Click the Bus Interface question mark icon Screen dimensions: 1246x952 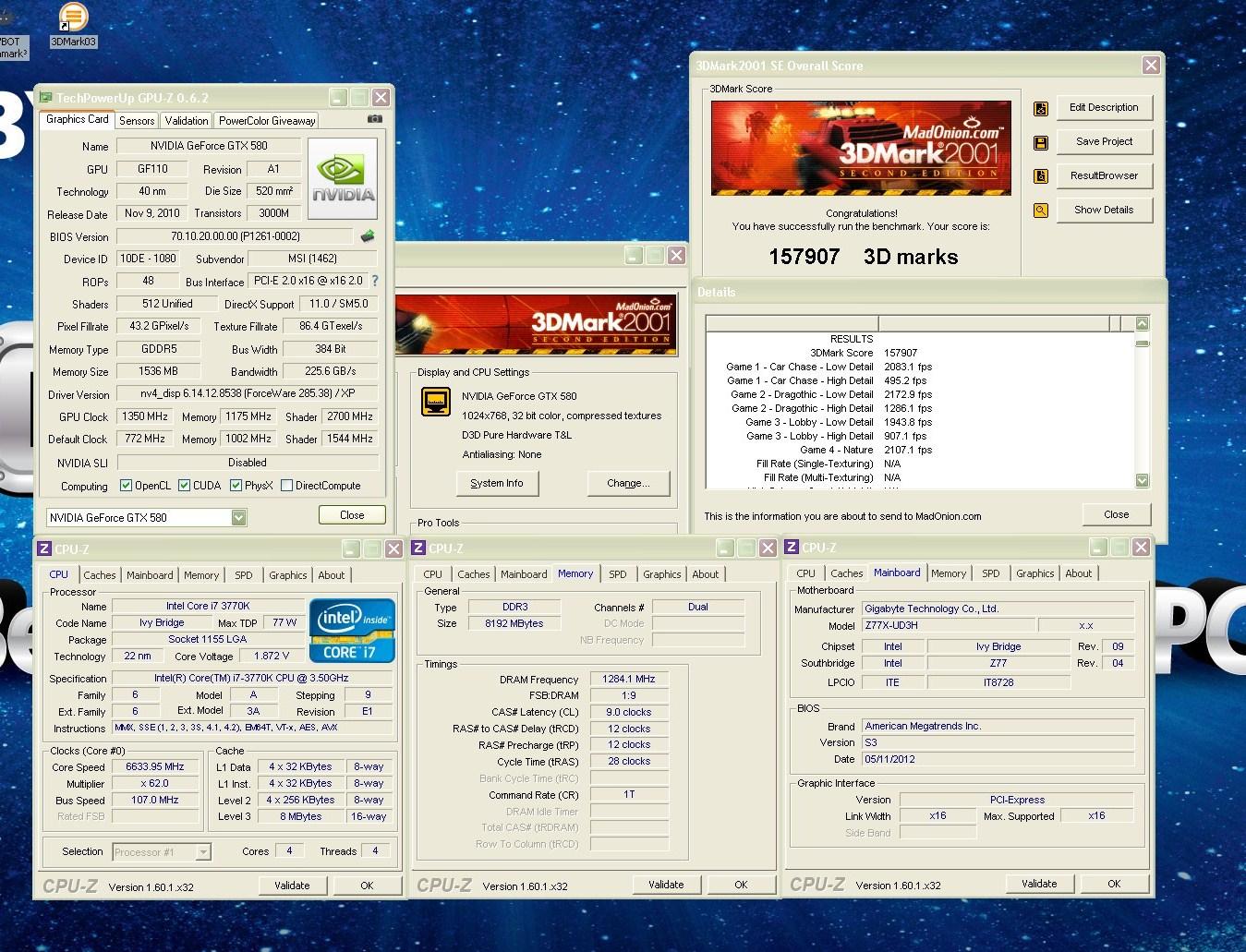click(x=374, y=281)
